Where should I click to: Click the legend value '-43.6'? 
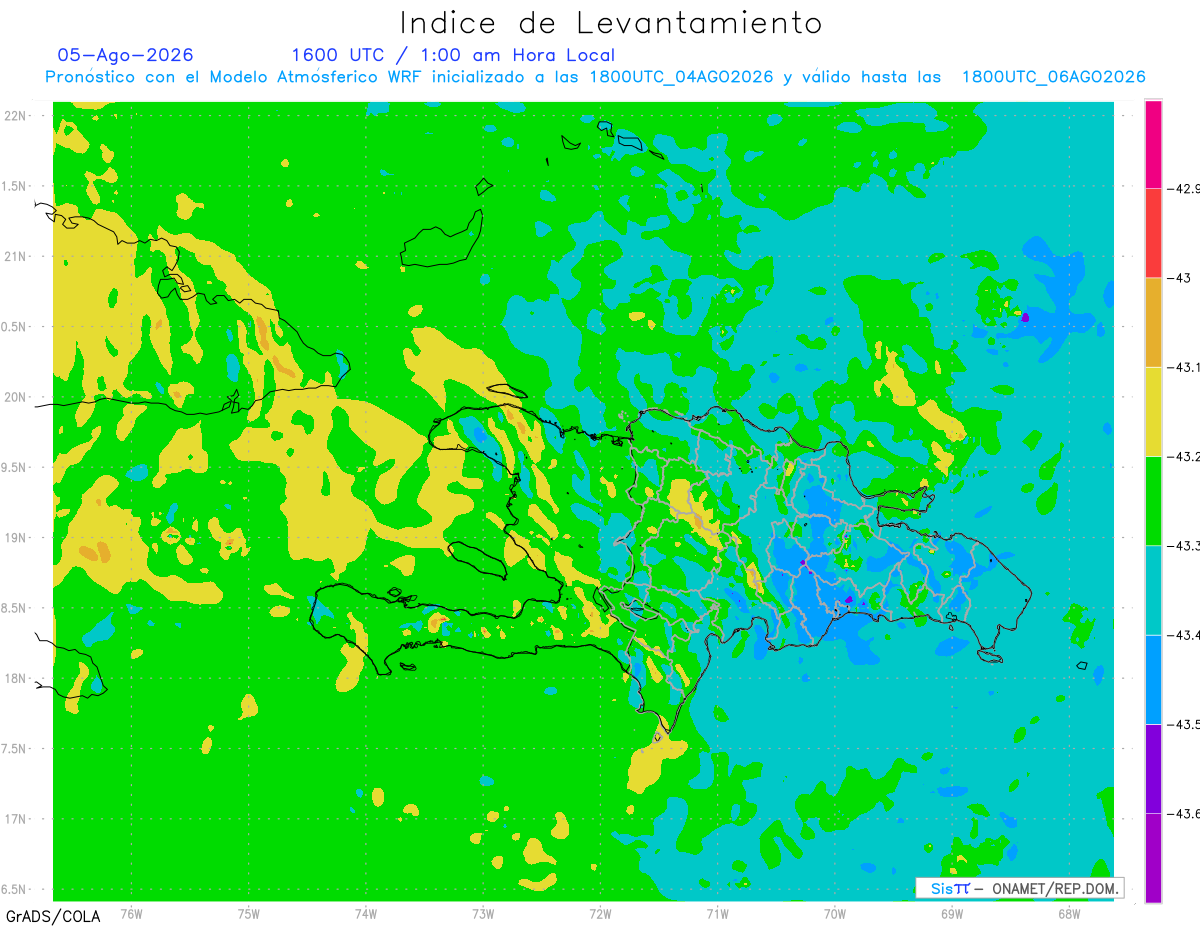coord(1185,813)
